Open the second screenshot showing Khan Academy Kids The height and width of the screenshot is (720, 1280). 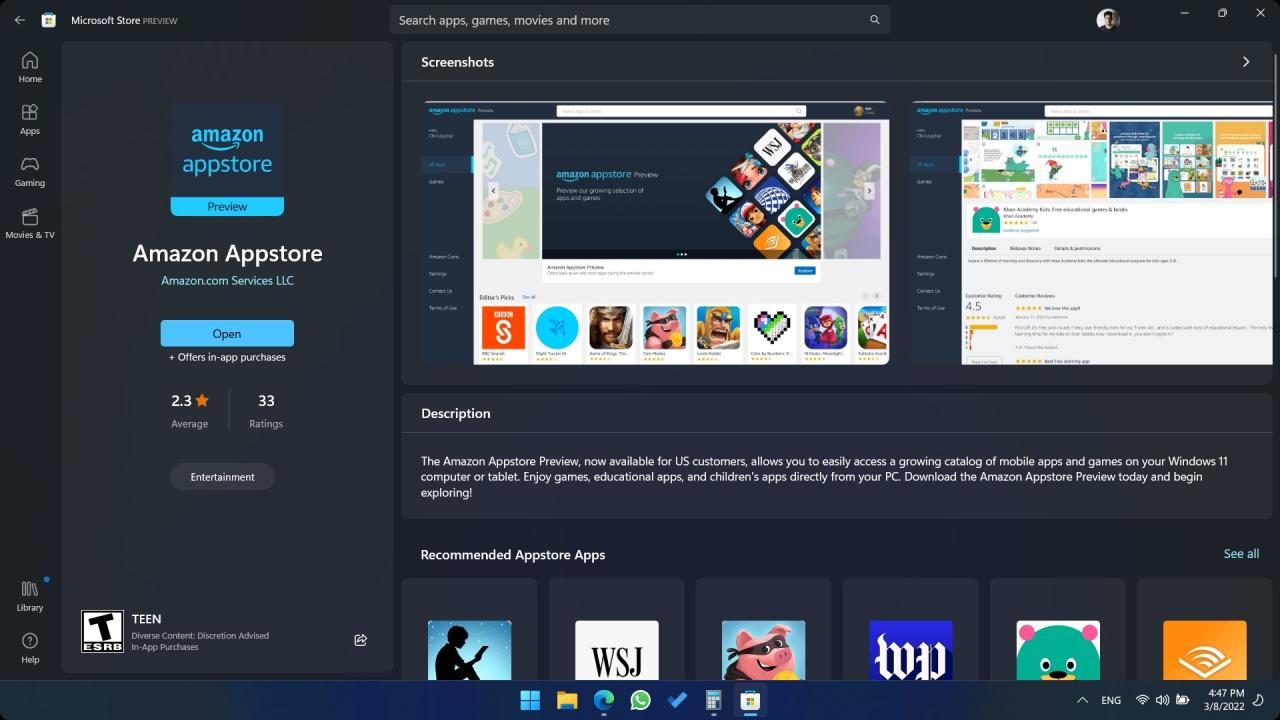[x=1092, y=233]
